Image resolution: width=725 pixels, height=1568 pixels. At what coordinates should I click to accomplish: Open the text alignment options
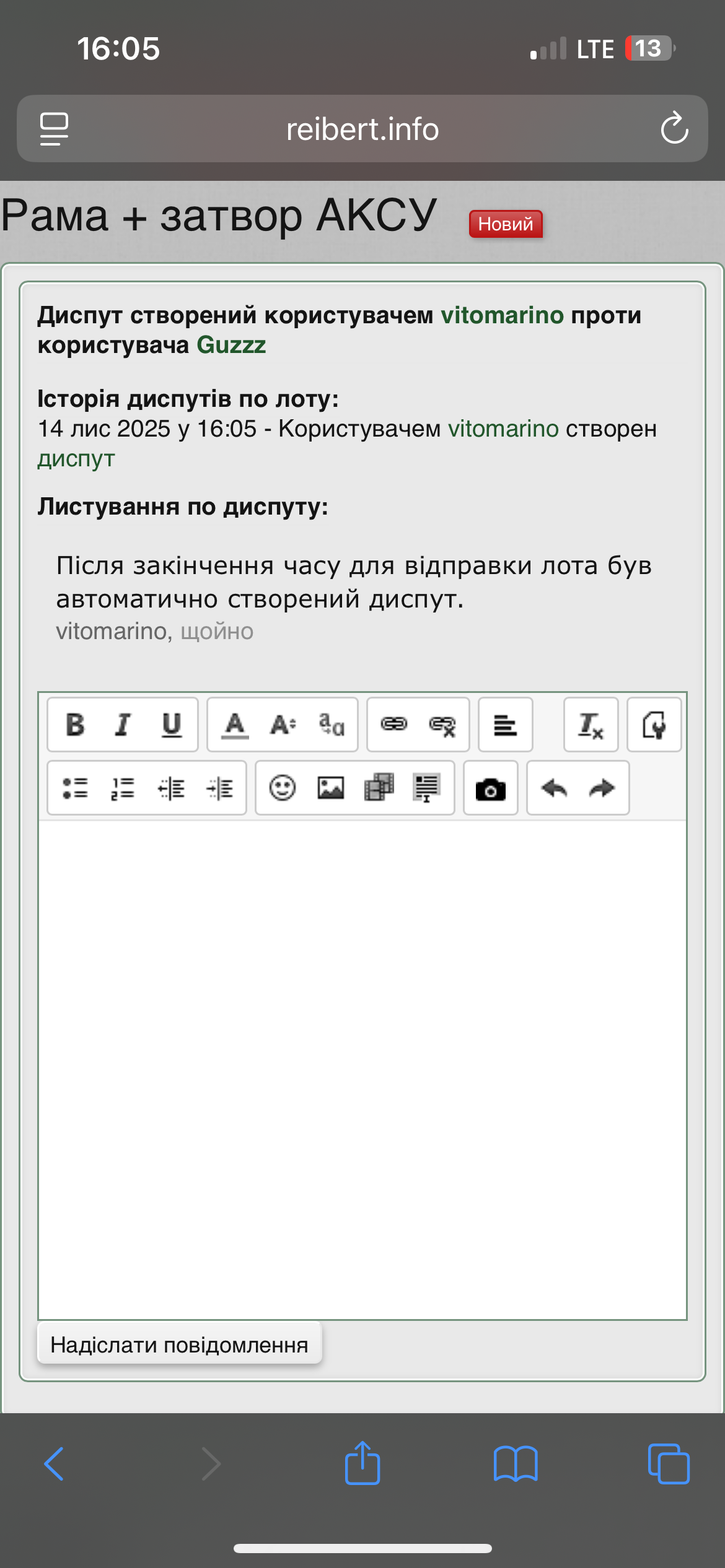[506, 725]
